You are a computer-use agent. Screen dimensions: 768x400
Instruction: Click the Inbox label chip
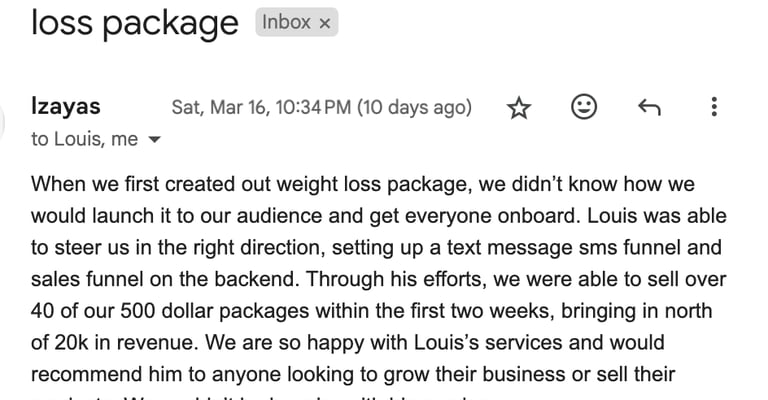pyautogui.click(x=286, y=23)
